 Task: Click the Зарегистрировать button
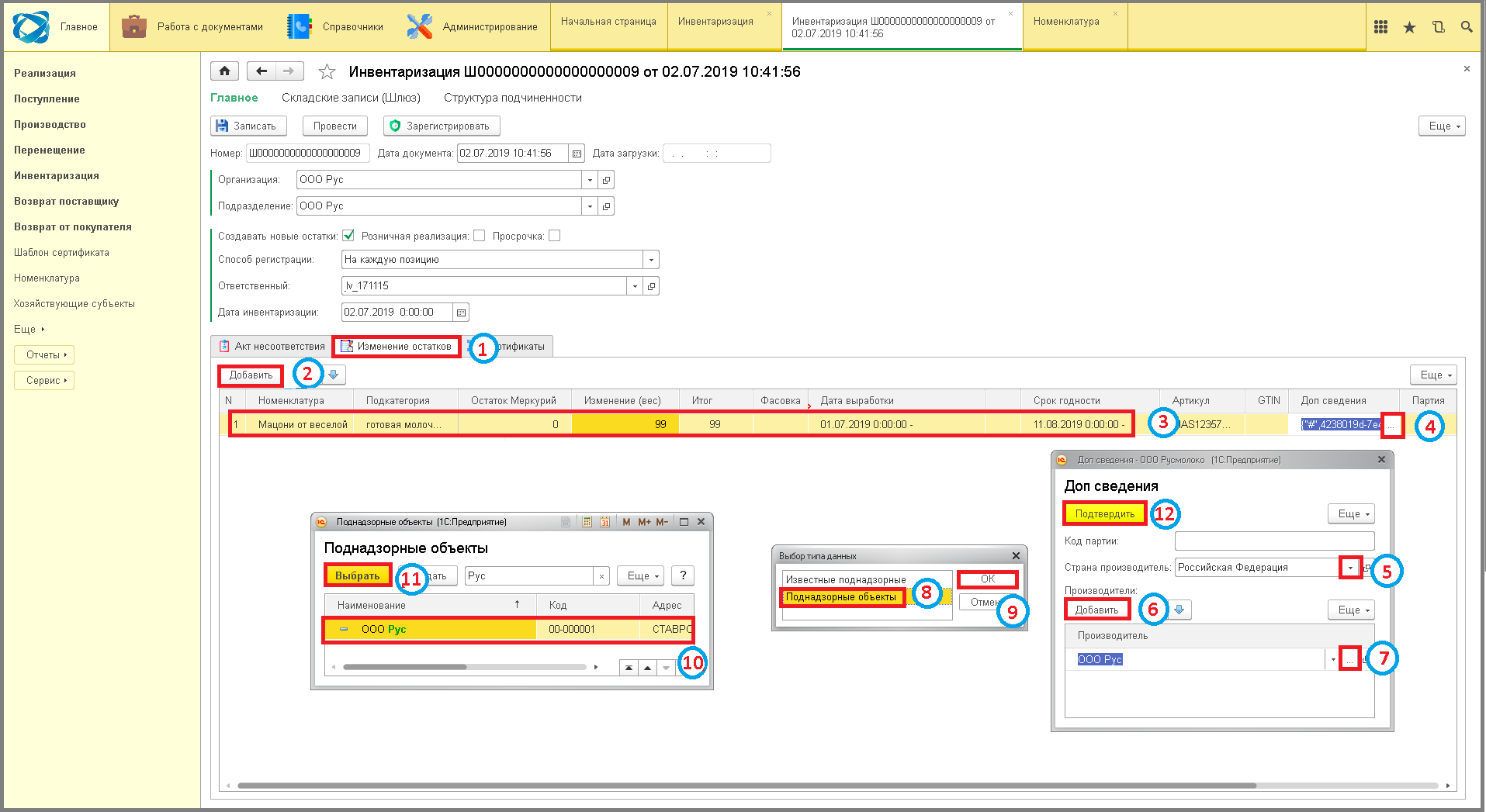pyautogui.click(x=442, y=126)
